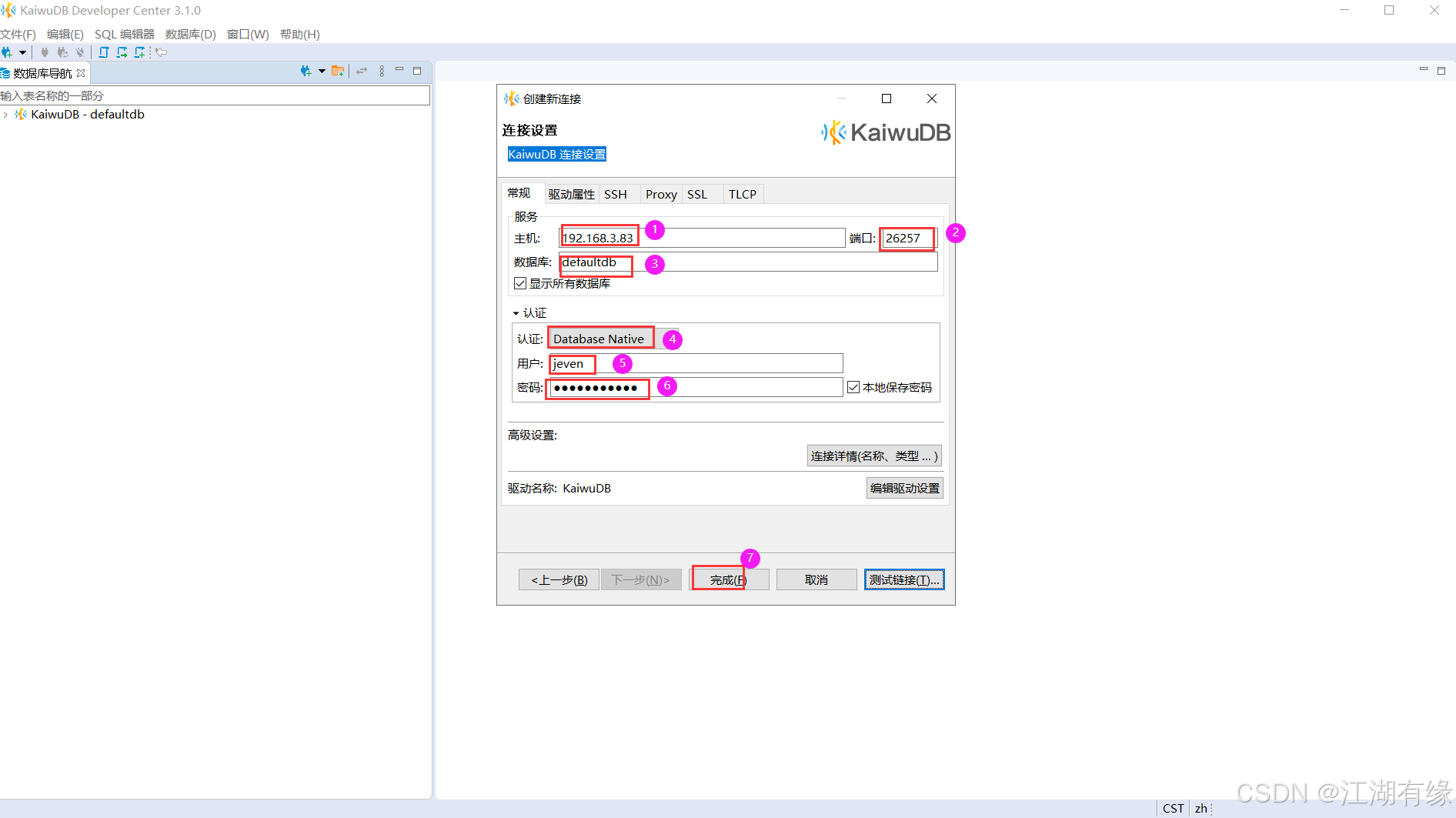Collapse the 认证 section
1456x818 pixels.
(516, 313)
